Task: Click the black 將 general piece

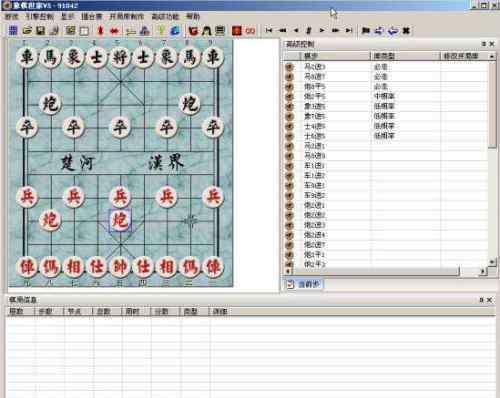Action: (x=120, y=57)
